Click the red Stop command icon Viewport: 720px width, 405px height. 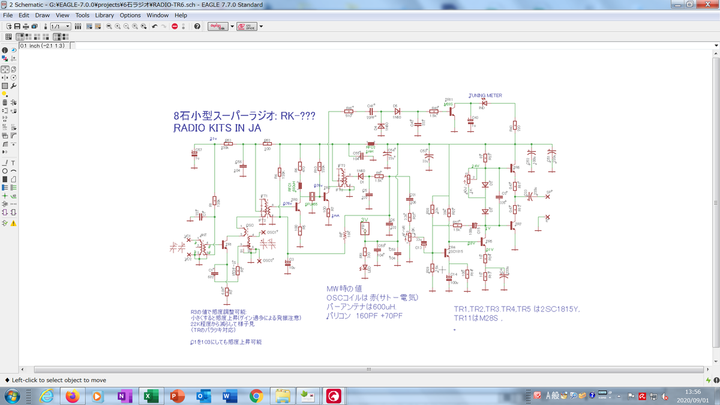coord(174,28)
